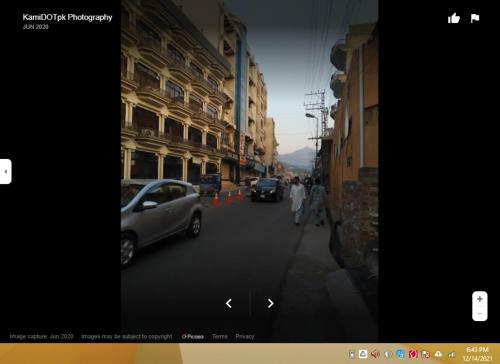Click 'Image capture: Jun 2020' text
The width and height of the screenshot is (500, 364).
41,336
